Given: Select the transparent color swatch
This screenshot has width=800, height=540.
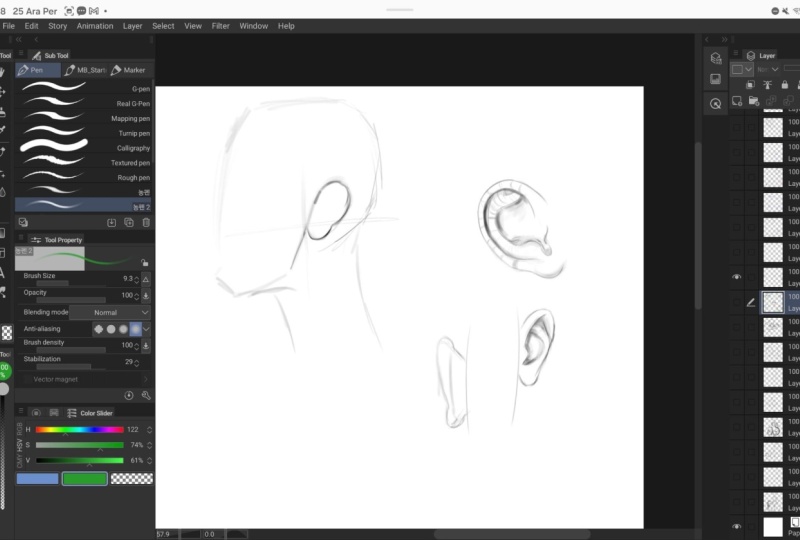Looking at the screenshot, I should [x=132, y=478].
